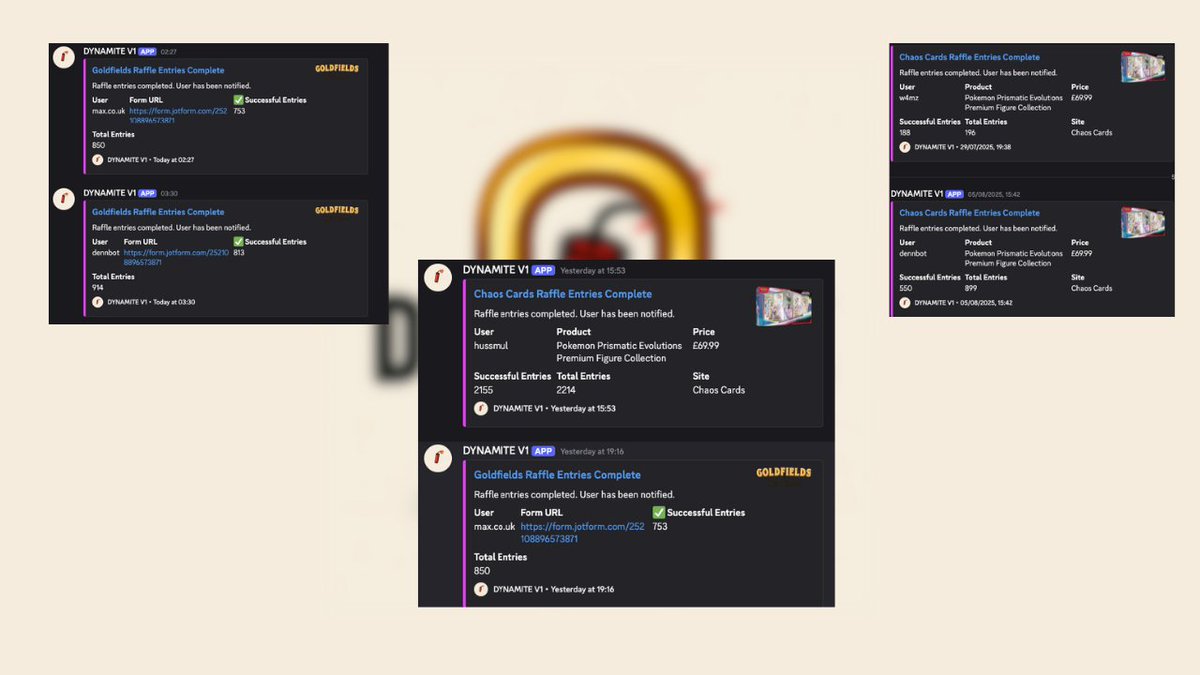This screenshot has width=1200, height=675.
Task: Click the APP badge on the 03:30 message
Action: pyautogui.click(x=147, y=193)
